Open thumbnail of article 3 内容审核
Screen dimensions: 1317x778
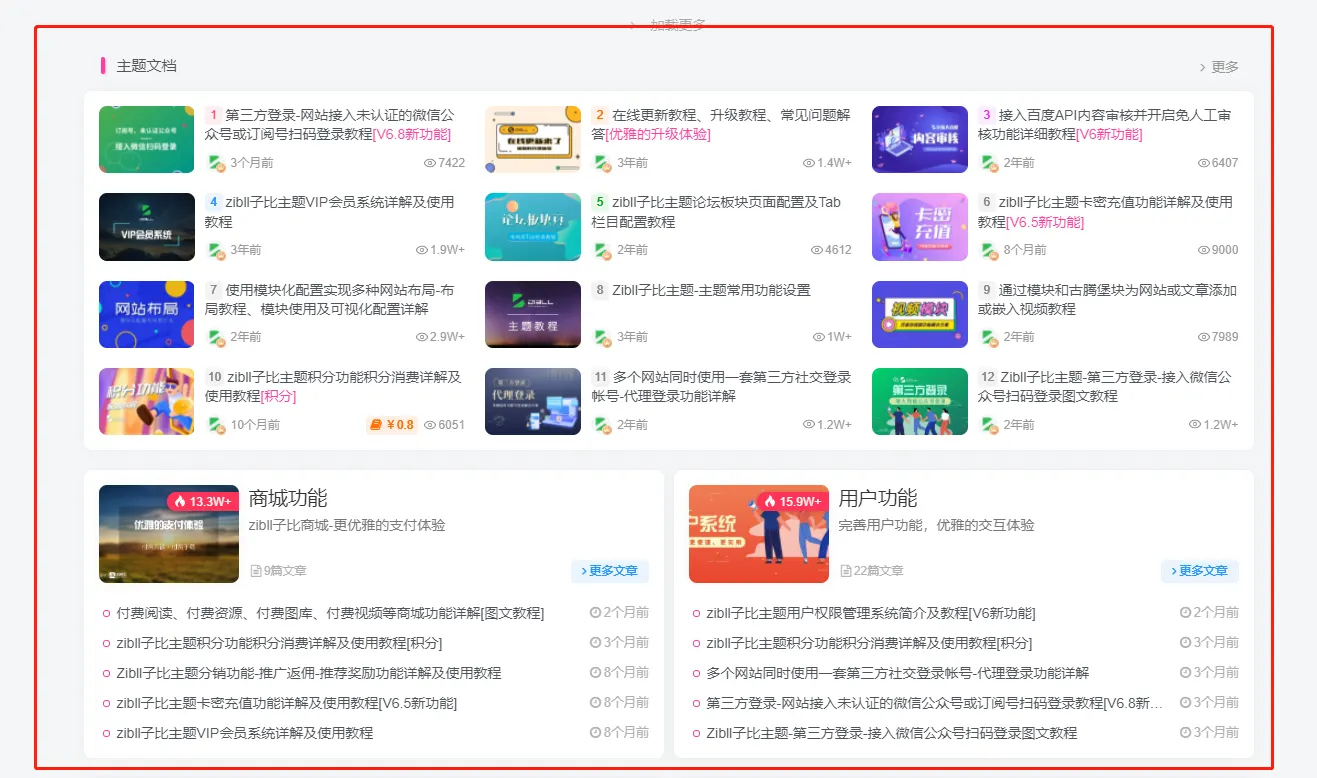(920, 140)
